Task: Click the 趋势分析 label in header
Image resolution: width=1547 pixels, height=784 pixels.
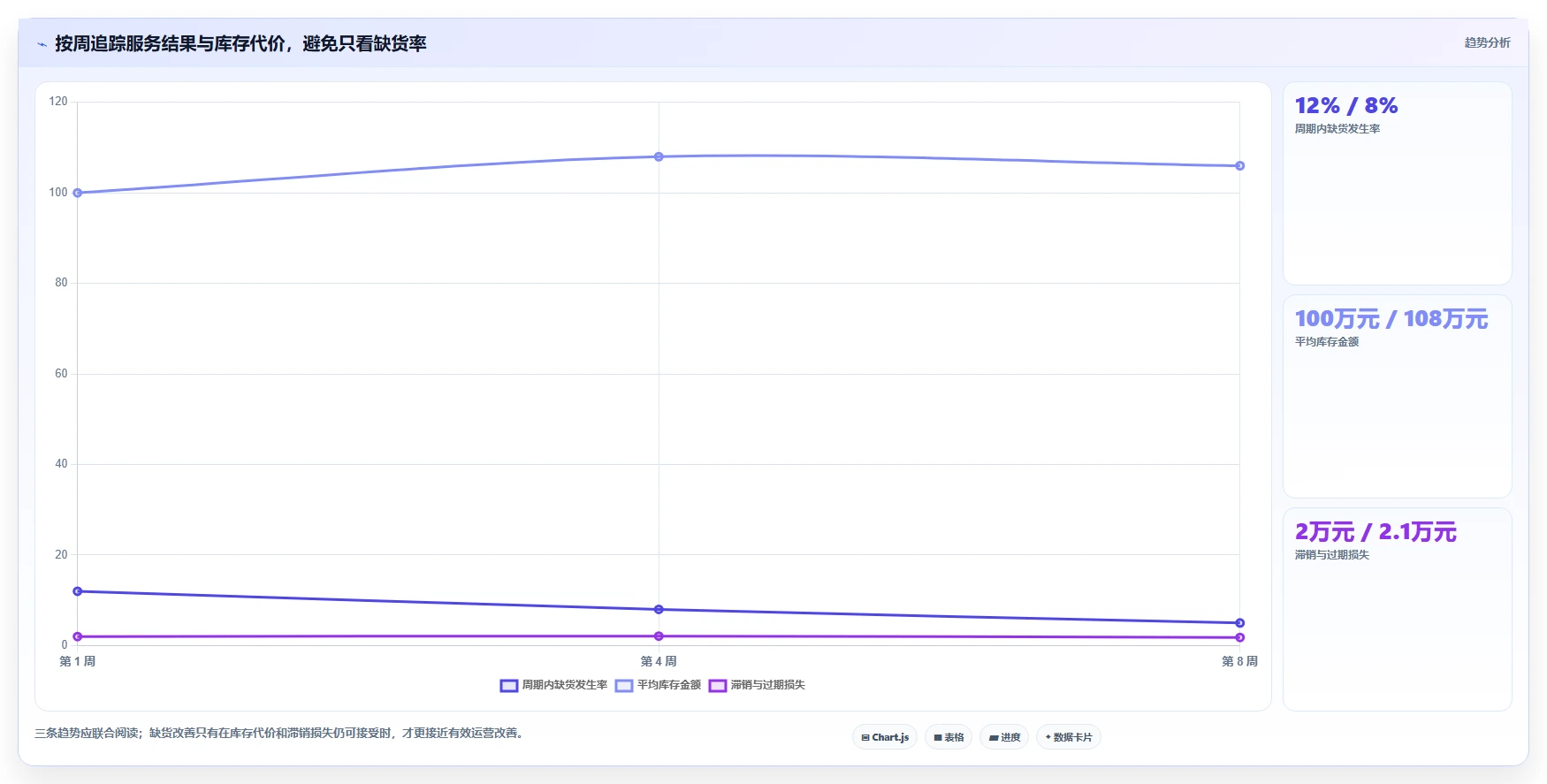Action: (1487, 42)
